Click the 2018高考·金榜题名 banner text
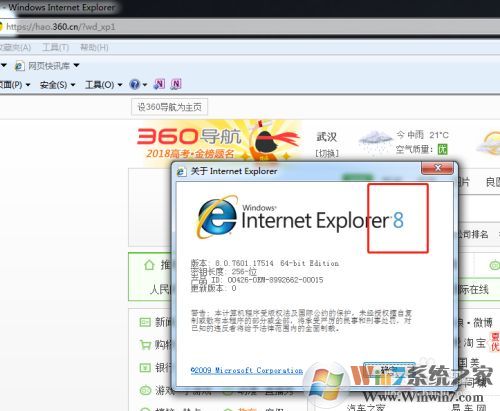500x411 pixels. [x=190, y=154]
